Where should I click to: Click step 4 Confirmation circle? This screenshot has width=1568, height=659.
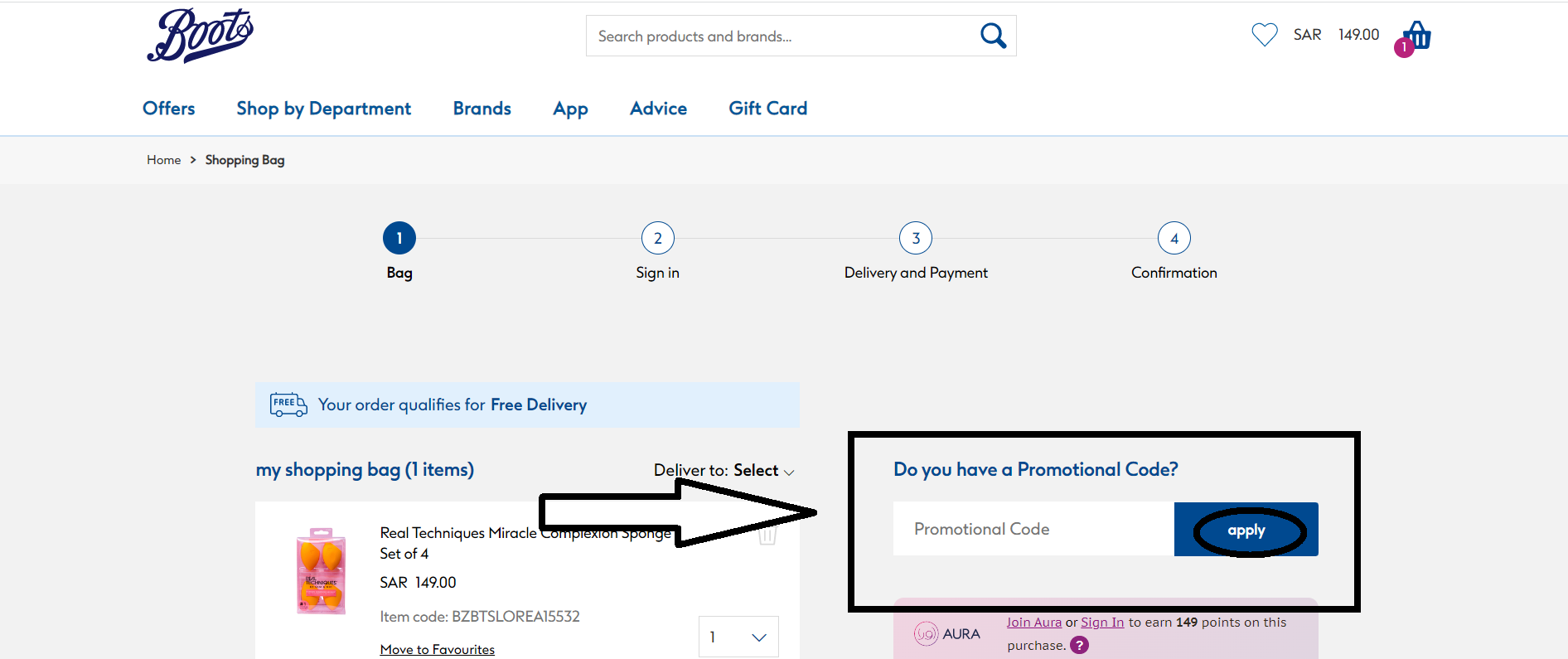pyautogui.click(x=1174, y=239)
